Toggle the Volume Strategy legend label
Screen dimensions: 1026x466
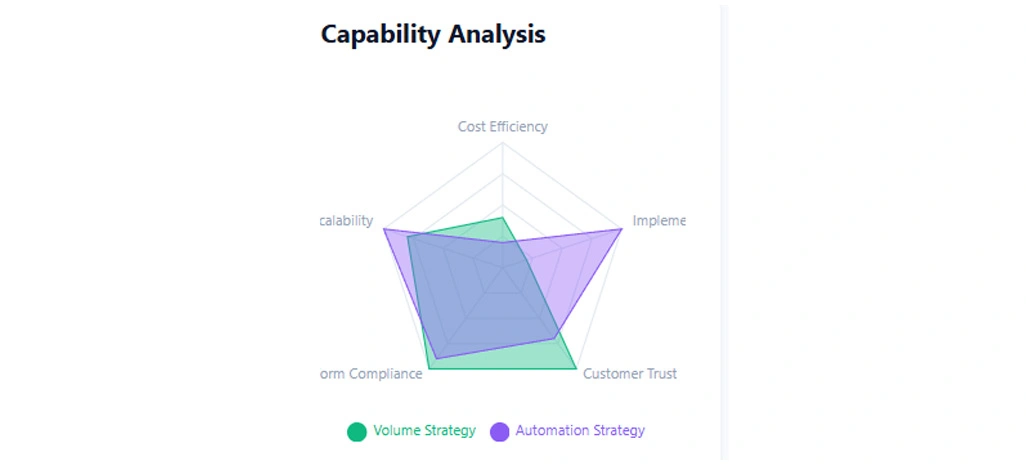click(x=424, y=431)
